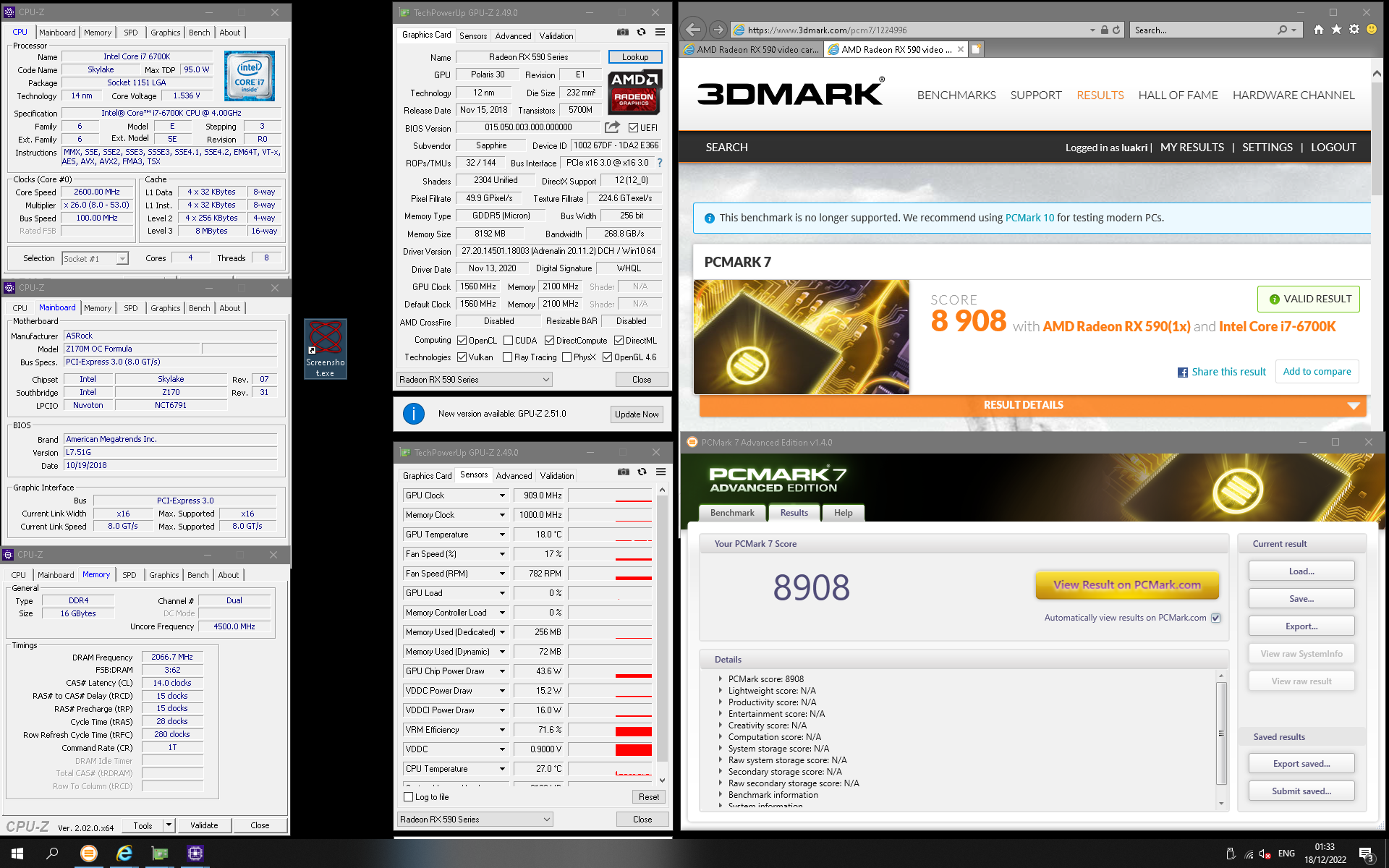Screen dimensions: 1389x868
Task: Click the browser address bar reload icon
Action: click(1116, 30)
